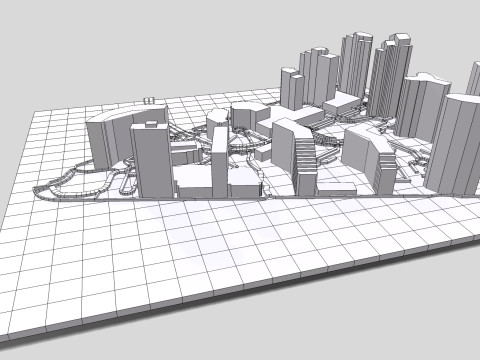
Task: Select the front tower with rooftop box
Action: (x=153, y=159)
